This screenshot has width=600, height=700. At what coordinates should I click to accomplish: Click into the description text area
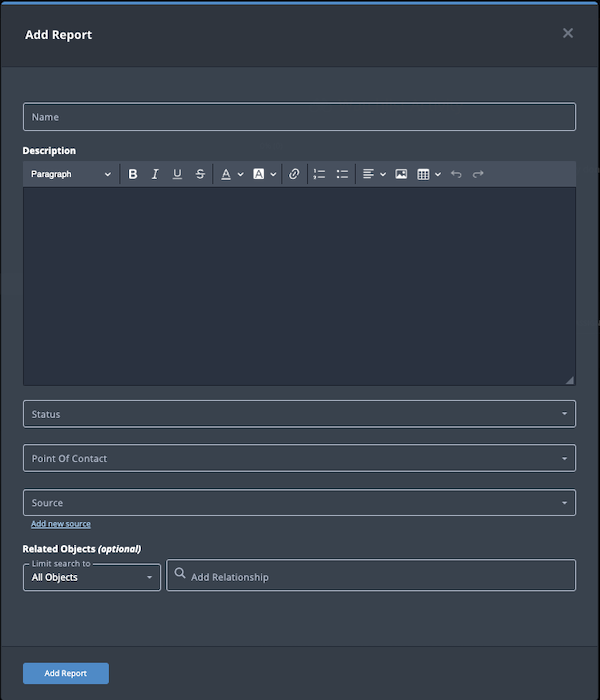300,286
